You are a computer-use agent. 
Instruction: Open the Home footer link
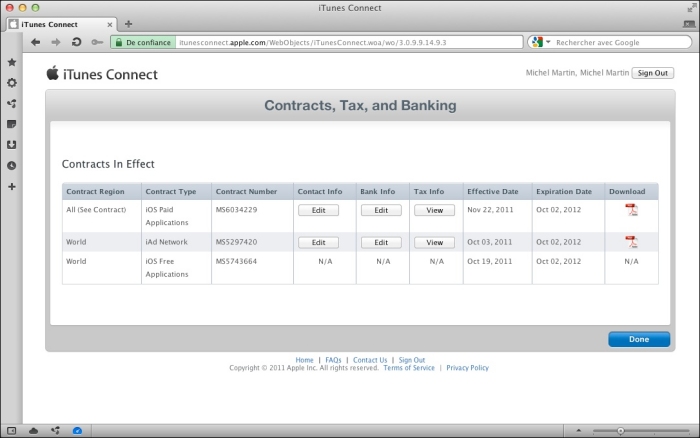pos(304,360)
